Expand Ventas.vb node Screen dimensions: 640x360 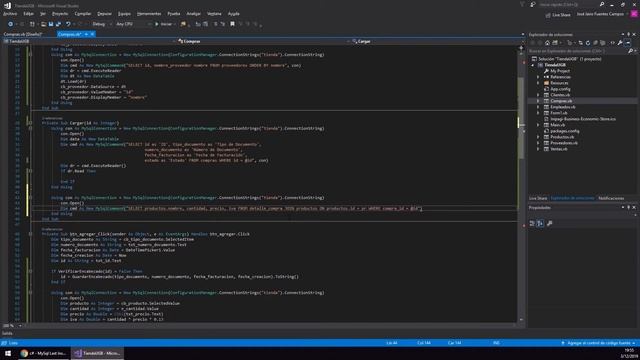538,149
